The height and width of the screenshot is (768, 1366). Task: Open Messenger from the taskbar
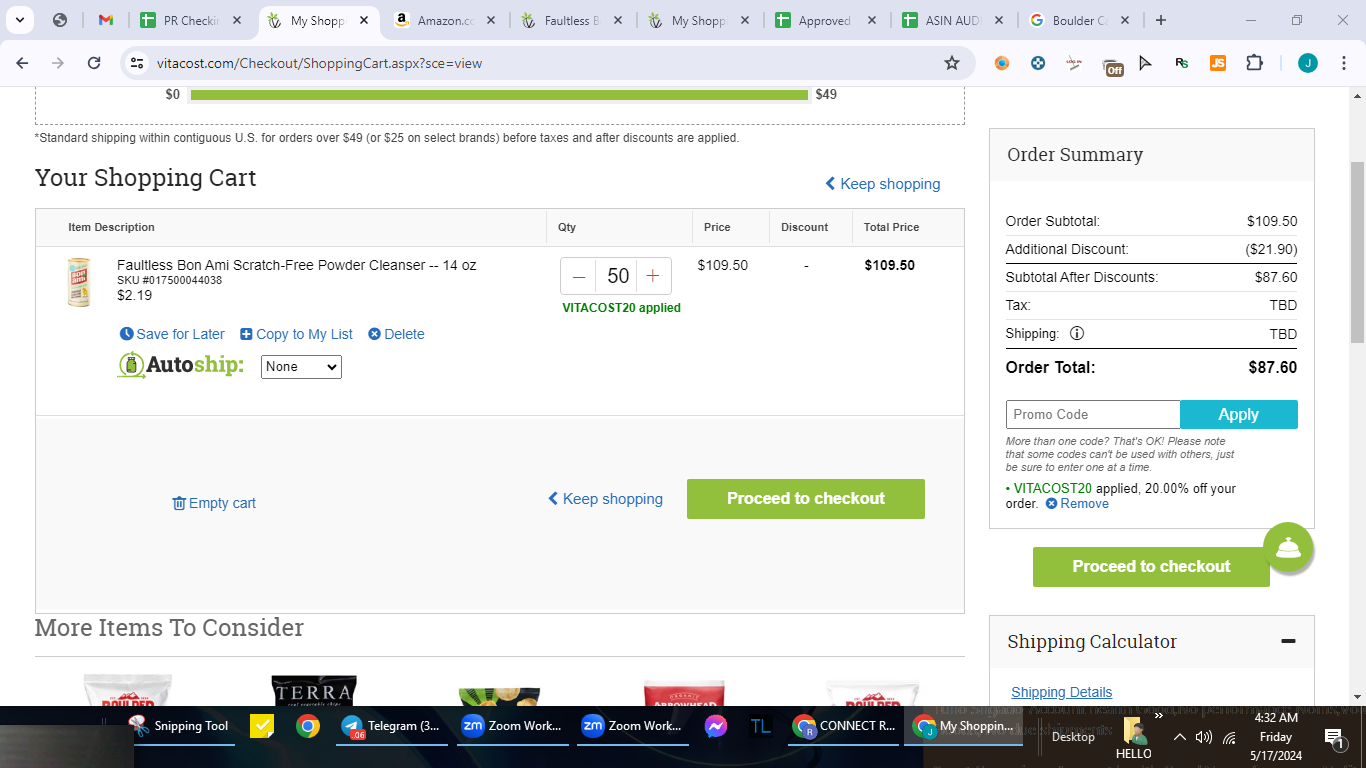pos(715,726)
